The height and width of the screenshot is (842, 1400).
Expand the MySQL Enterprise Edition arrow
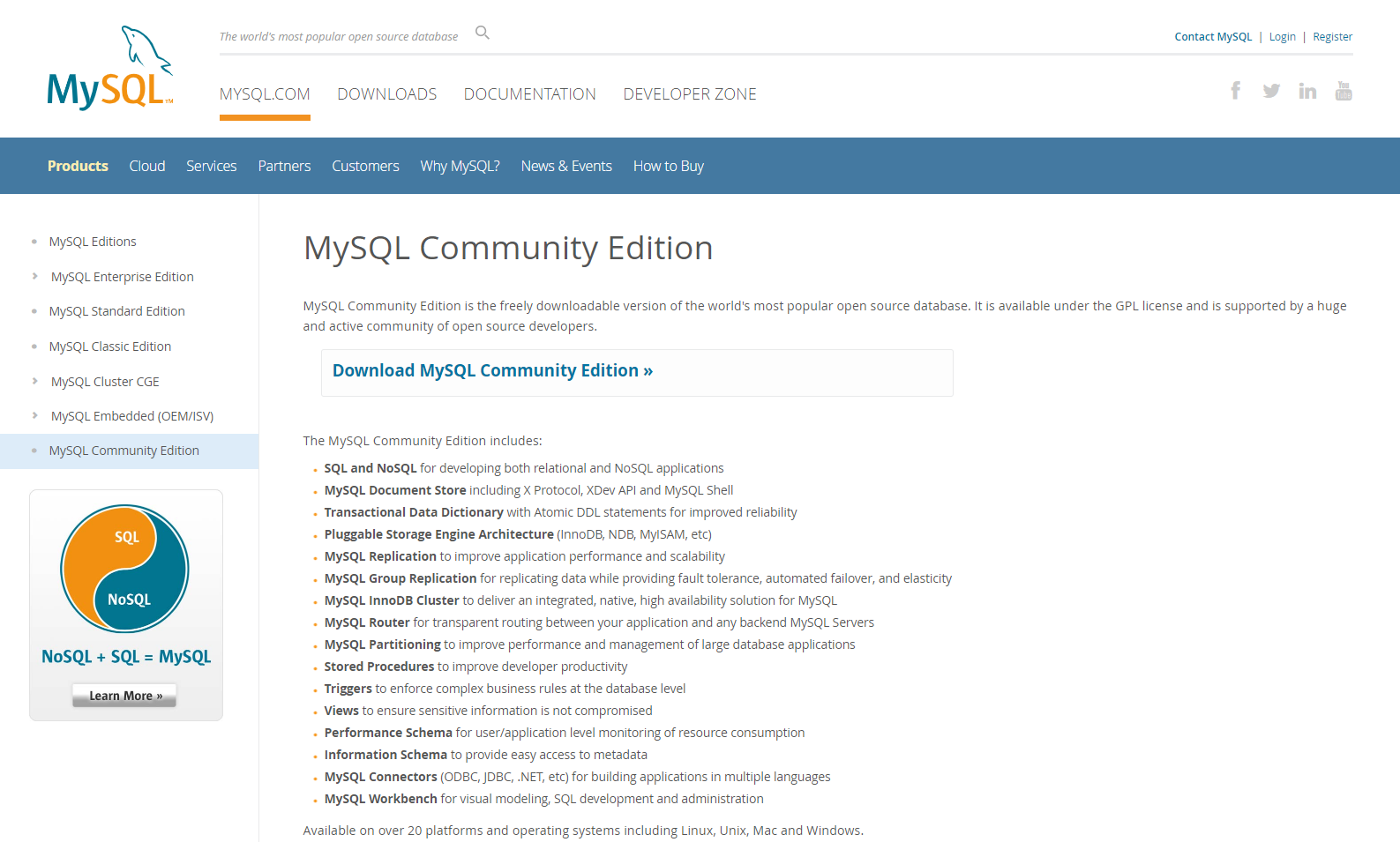coord(34,276)
